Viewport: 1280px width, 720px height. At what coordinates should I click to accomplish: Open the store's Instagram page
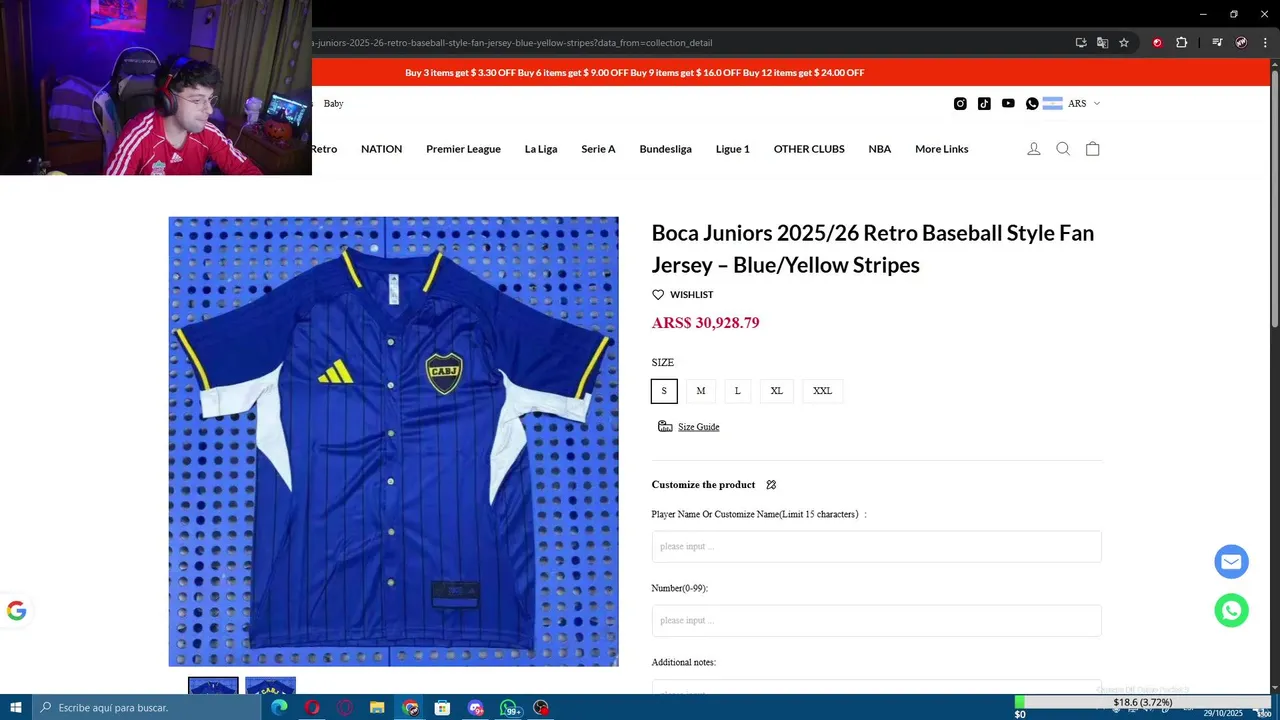(960, 104)
